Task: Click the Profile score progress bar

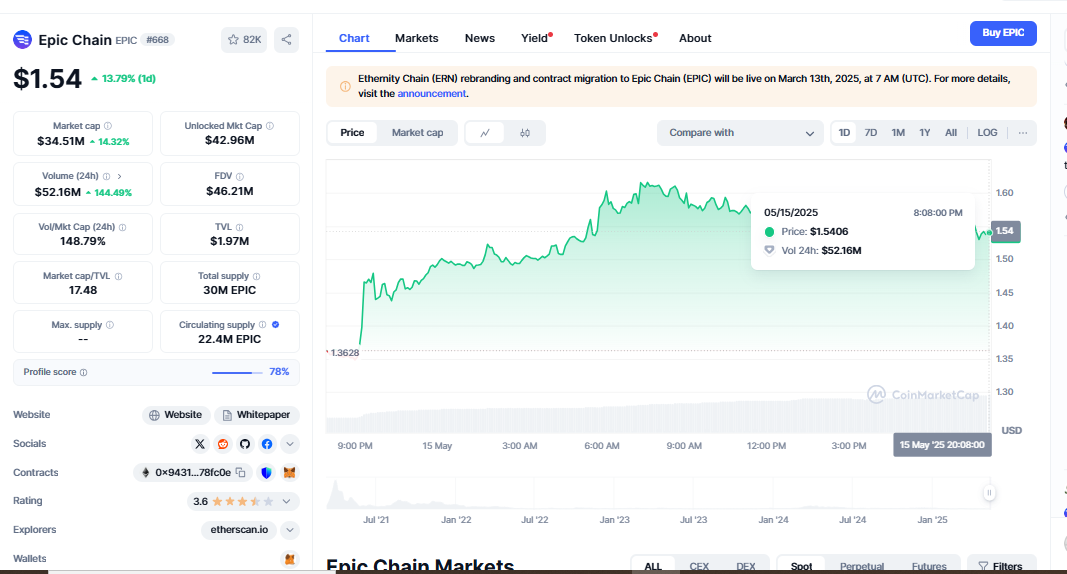Action: 237,373
